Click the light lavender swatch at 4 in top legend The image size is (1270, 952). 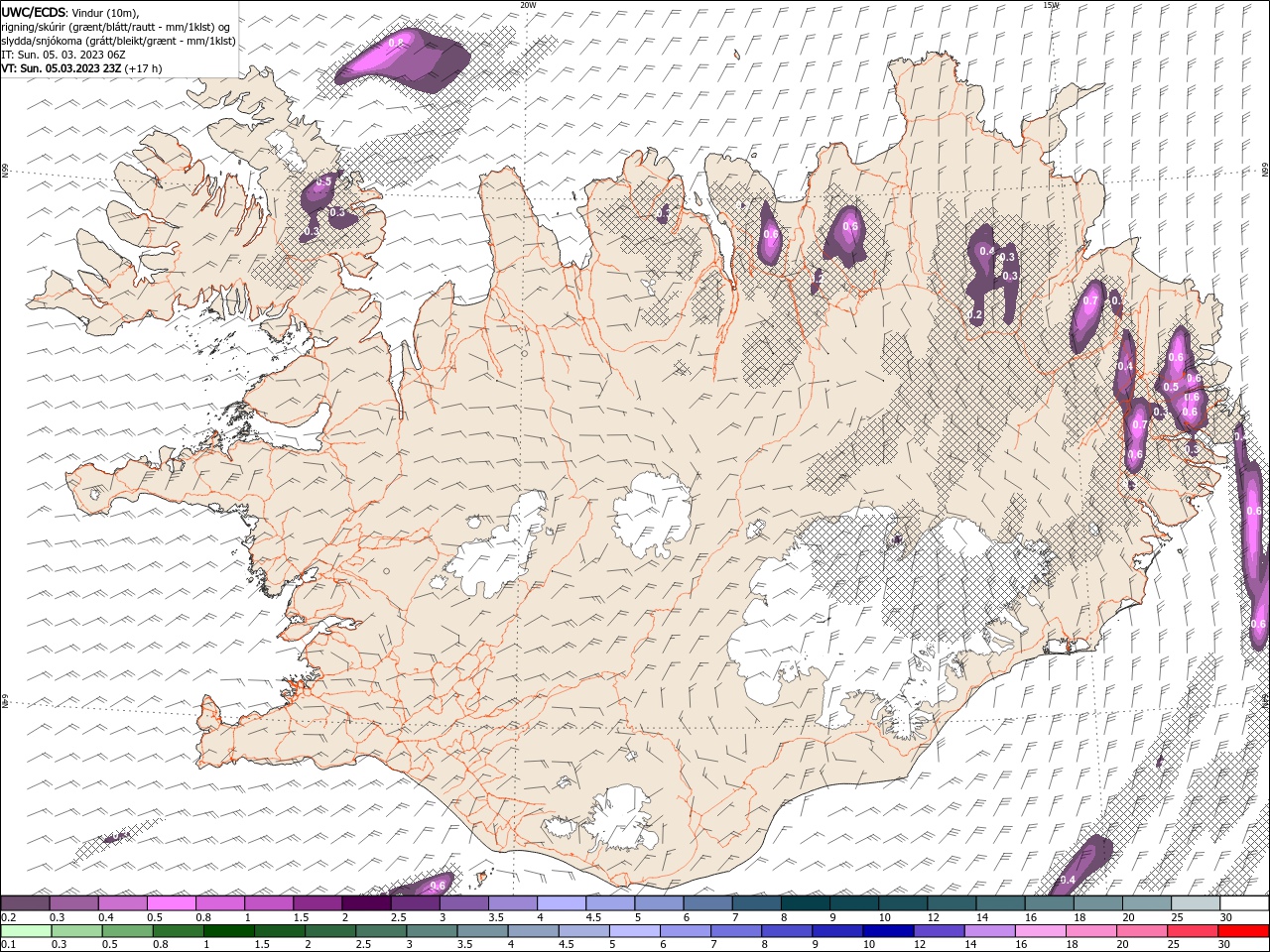tap(562, 902)
